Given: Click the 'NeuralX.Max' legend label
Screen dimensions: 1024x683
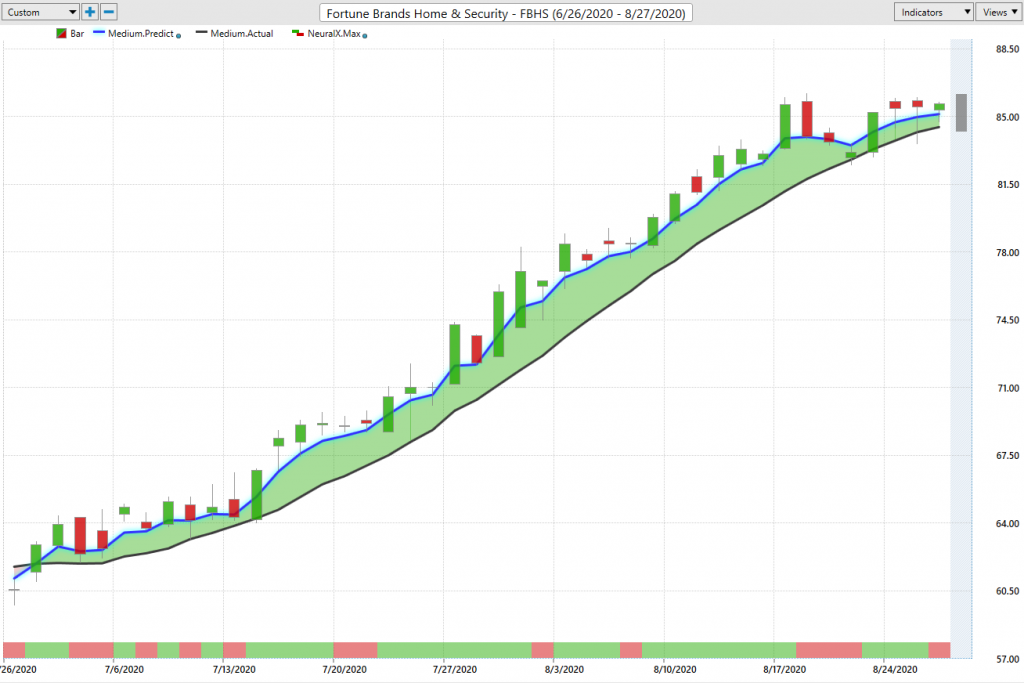Looking at the screenshot, I should click(334, 33).
